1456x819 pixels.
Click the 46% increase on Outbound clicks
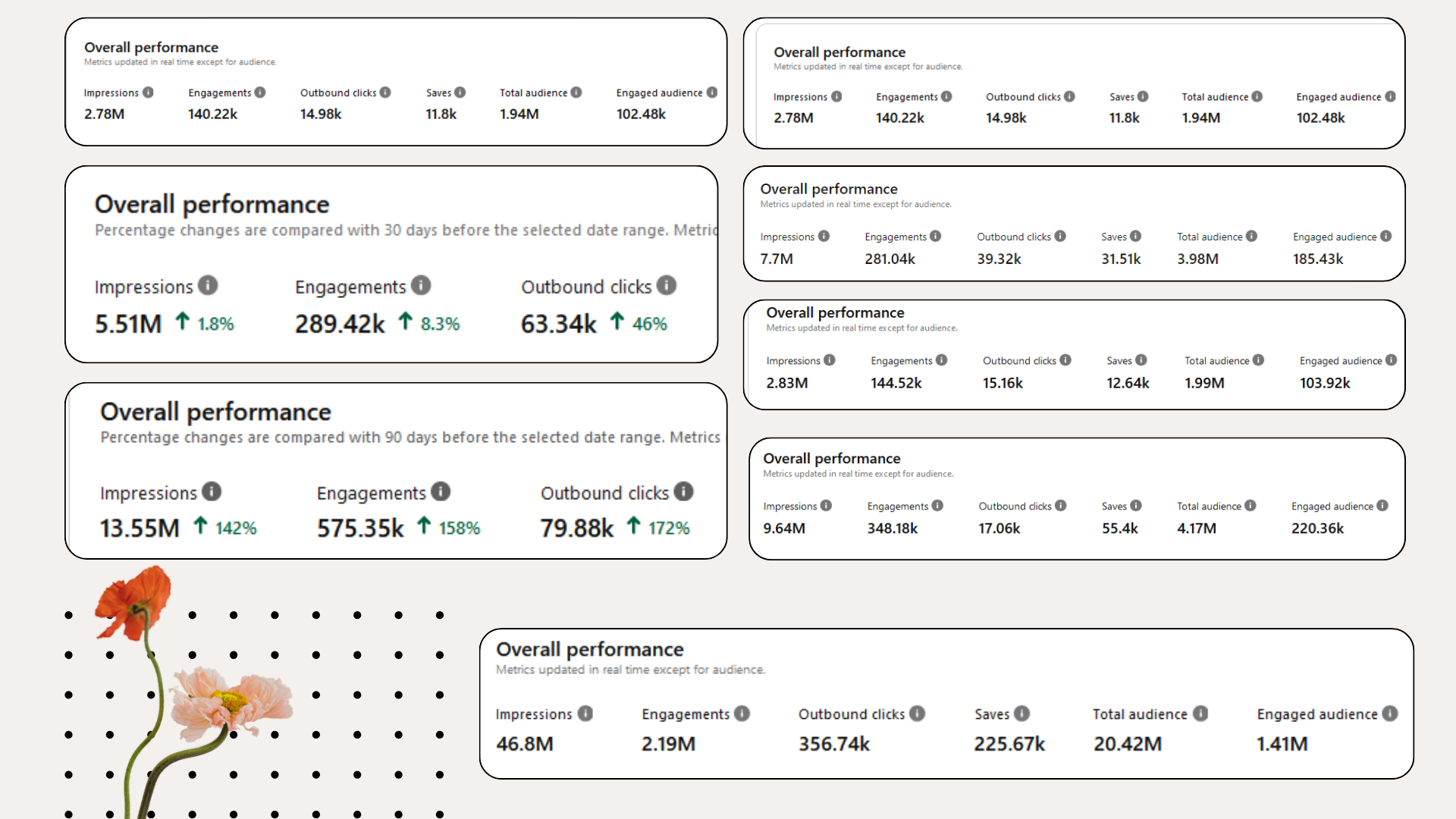[x=649, y=324]
